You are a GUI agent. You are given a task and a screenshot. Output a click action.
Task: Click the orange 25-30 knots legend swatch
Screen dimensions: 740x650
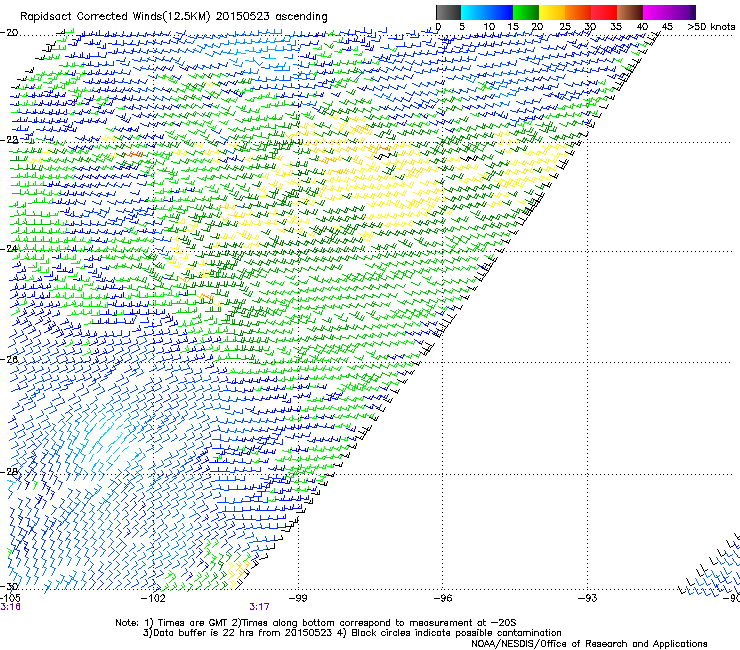[578, 12]
